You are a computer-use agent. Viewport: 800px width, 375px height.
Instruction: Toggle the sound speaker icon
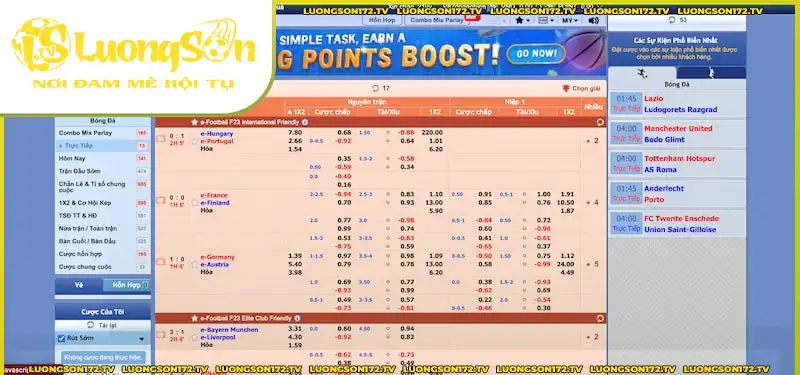pyautogui.click(x=593, y=20)
